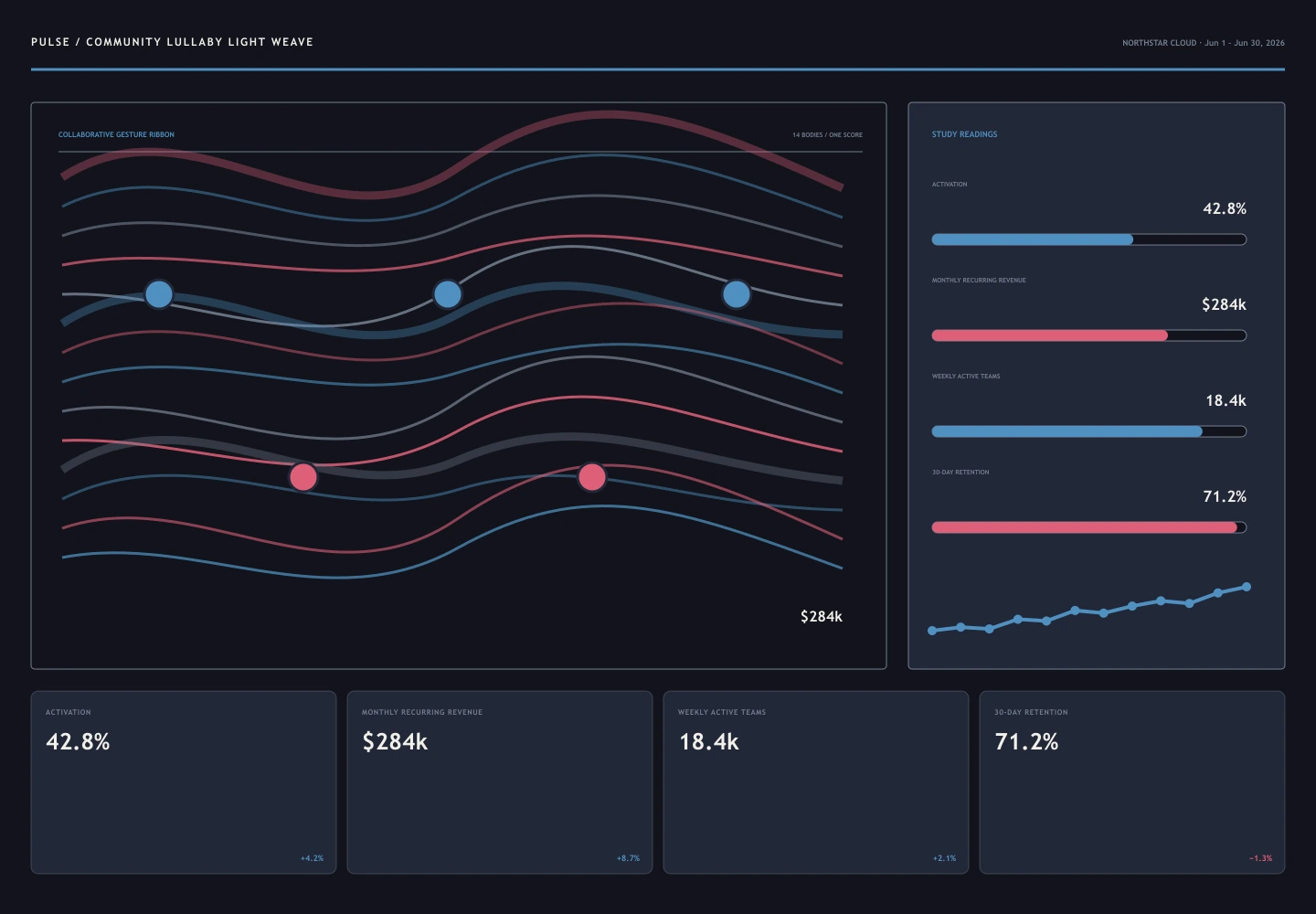Click "30-DAY RETENTION" label on the bottom card
Screen dimensions: 1316x914
pyautogui.click(x=1031, y=713)
